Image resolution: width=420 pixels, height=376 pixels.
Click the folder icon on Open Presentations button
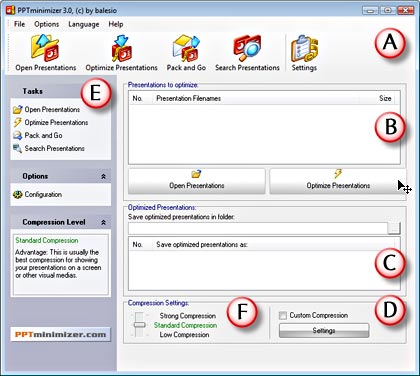pos(197,174)
